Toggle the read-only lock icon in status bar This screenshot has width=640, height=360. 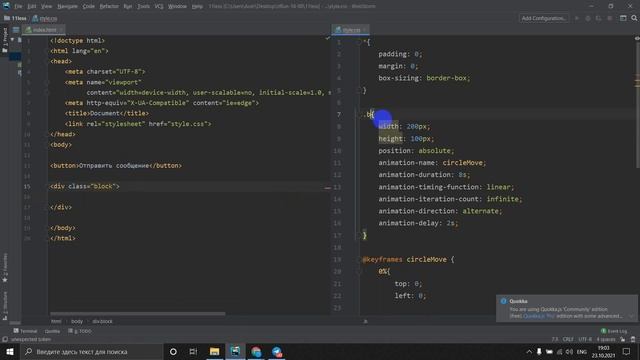coord(623,339)
